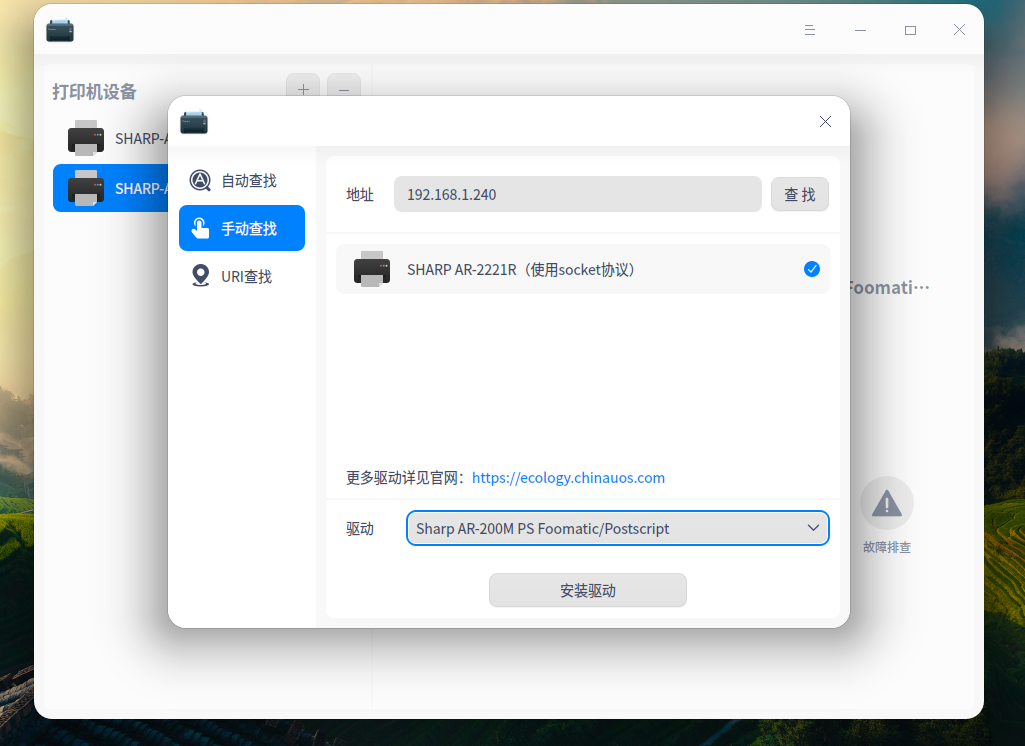Toggle the blue checkmark on SHARP AR-2221R
This screenshot has height=746, width=1025.
[812, 268]
